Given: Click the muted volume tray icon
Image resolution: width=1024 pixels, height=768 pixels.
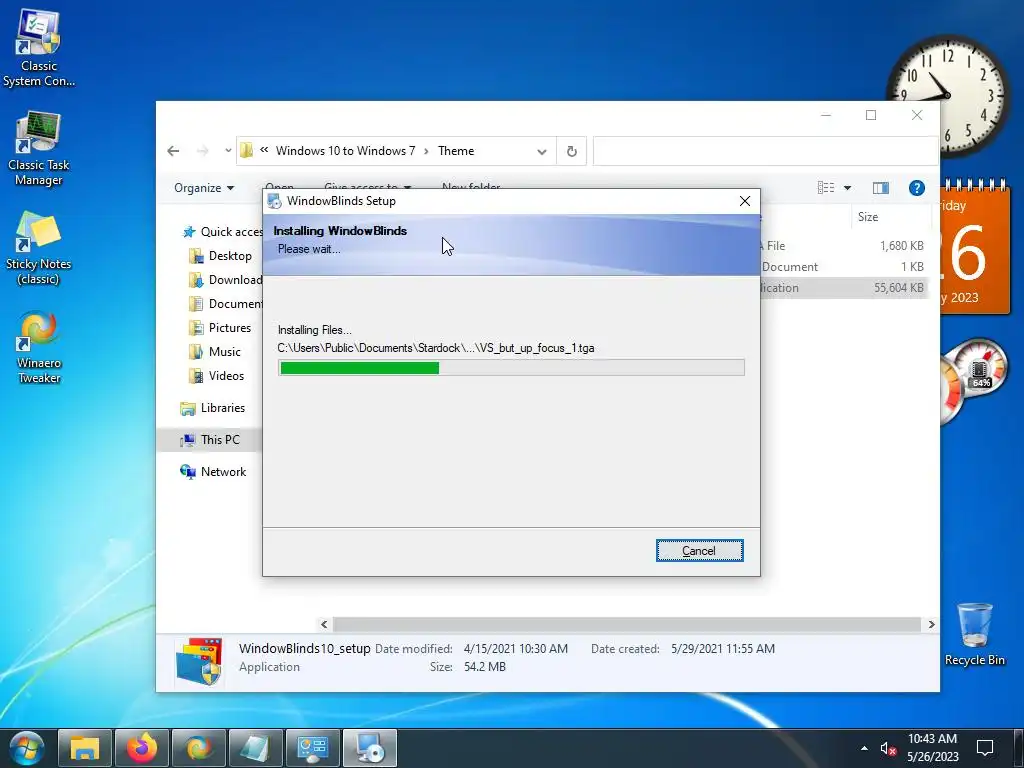Looking at the screenshot, I should (888, 748).
